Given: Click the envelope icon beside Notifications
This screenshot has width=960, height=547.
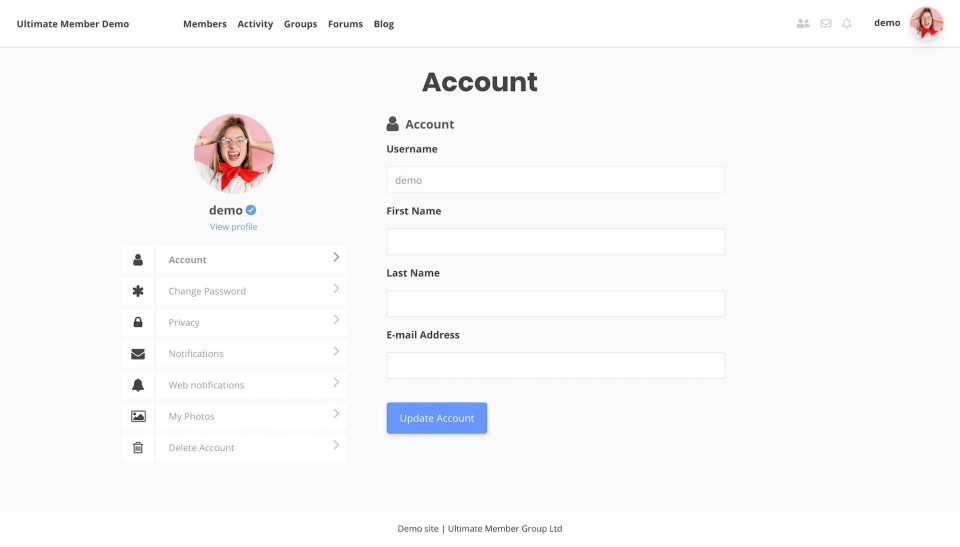Looking at the screenshot, I should 138,354.
